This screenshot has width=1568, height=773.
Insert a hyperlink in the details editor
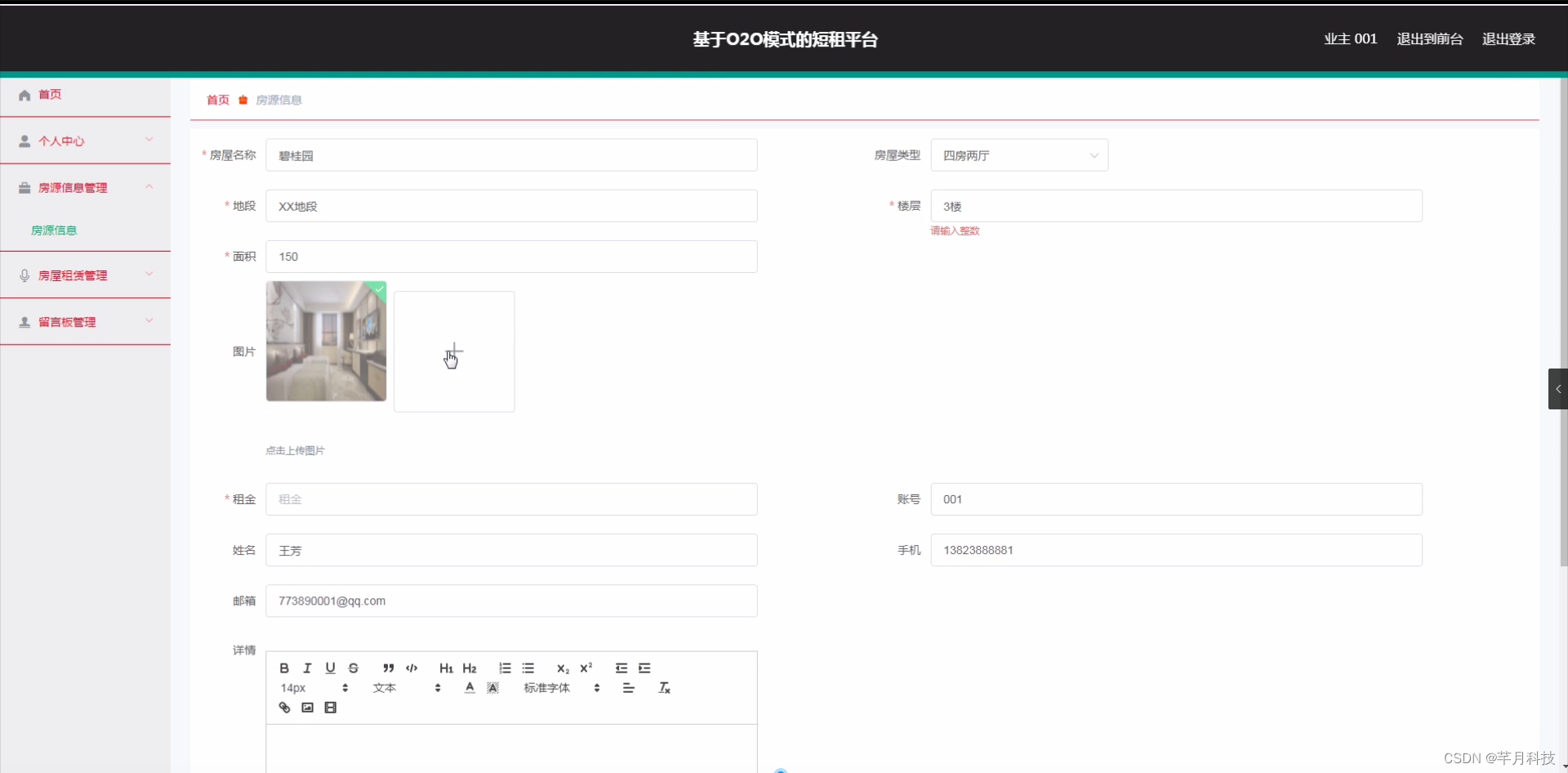point(283,708)
